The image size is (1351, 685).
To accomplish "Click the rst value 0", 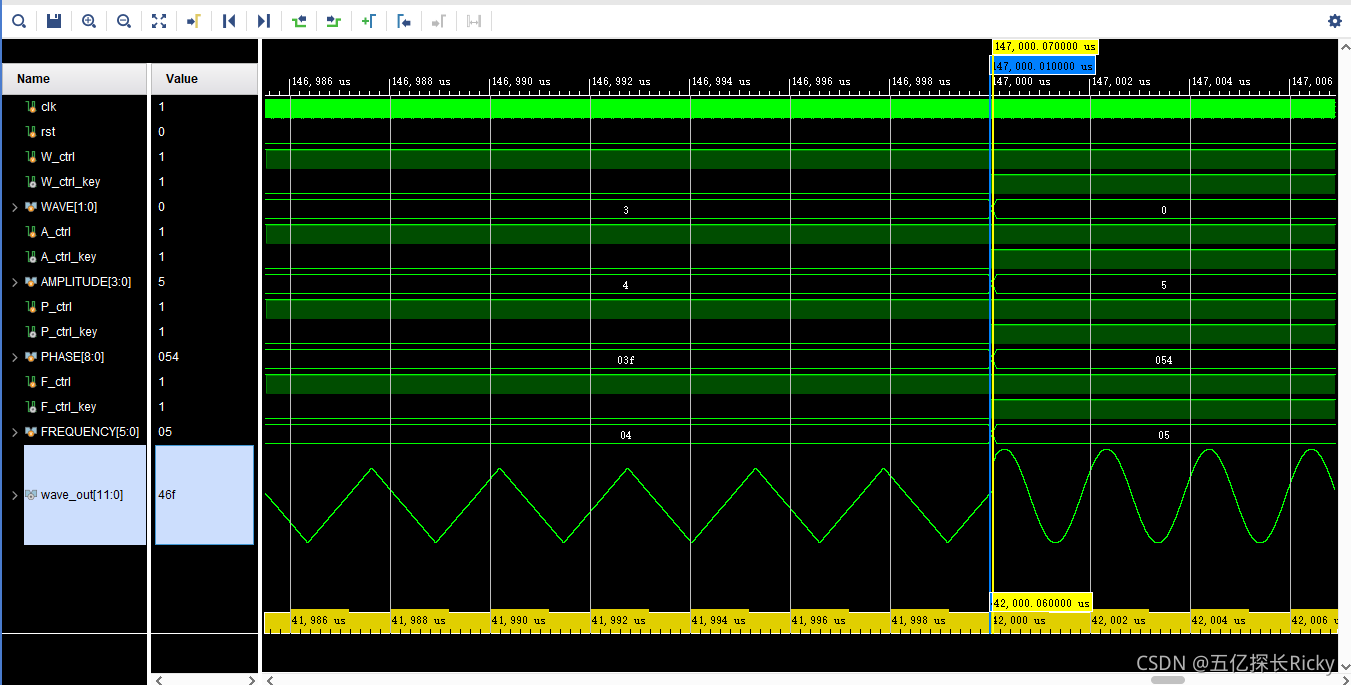I will tap(161, 132).
